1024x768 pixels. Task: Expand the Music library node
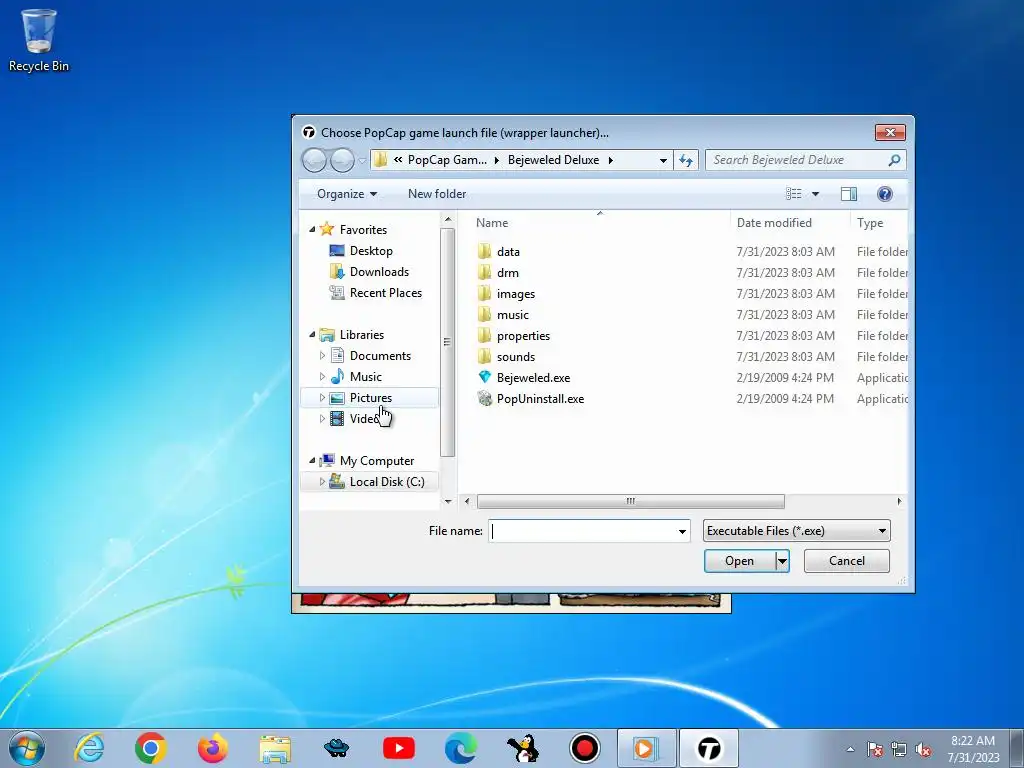[x=322, y=376]
